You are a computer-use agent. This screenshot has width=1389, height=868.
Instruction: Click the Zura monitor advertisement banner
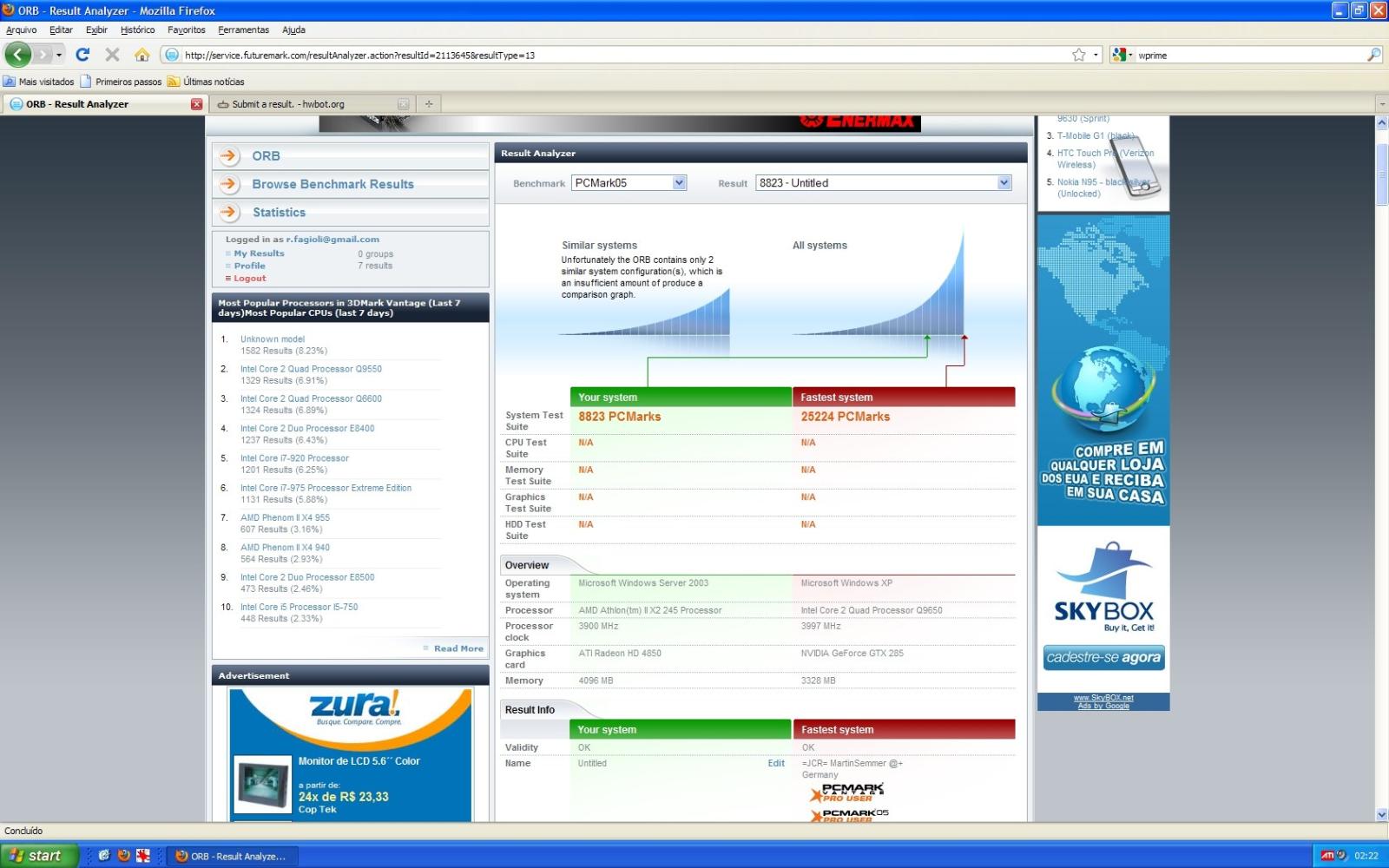[351, 754]
